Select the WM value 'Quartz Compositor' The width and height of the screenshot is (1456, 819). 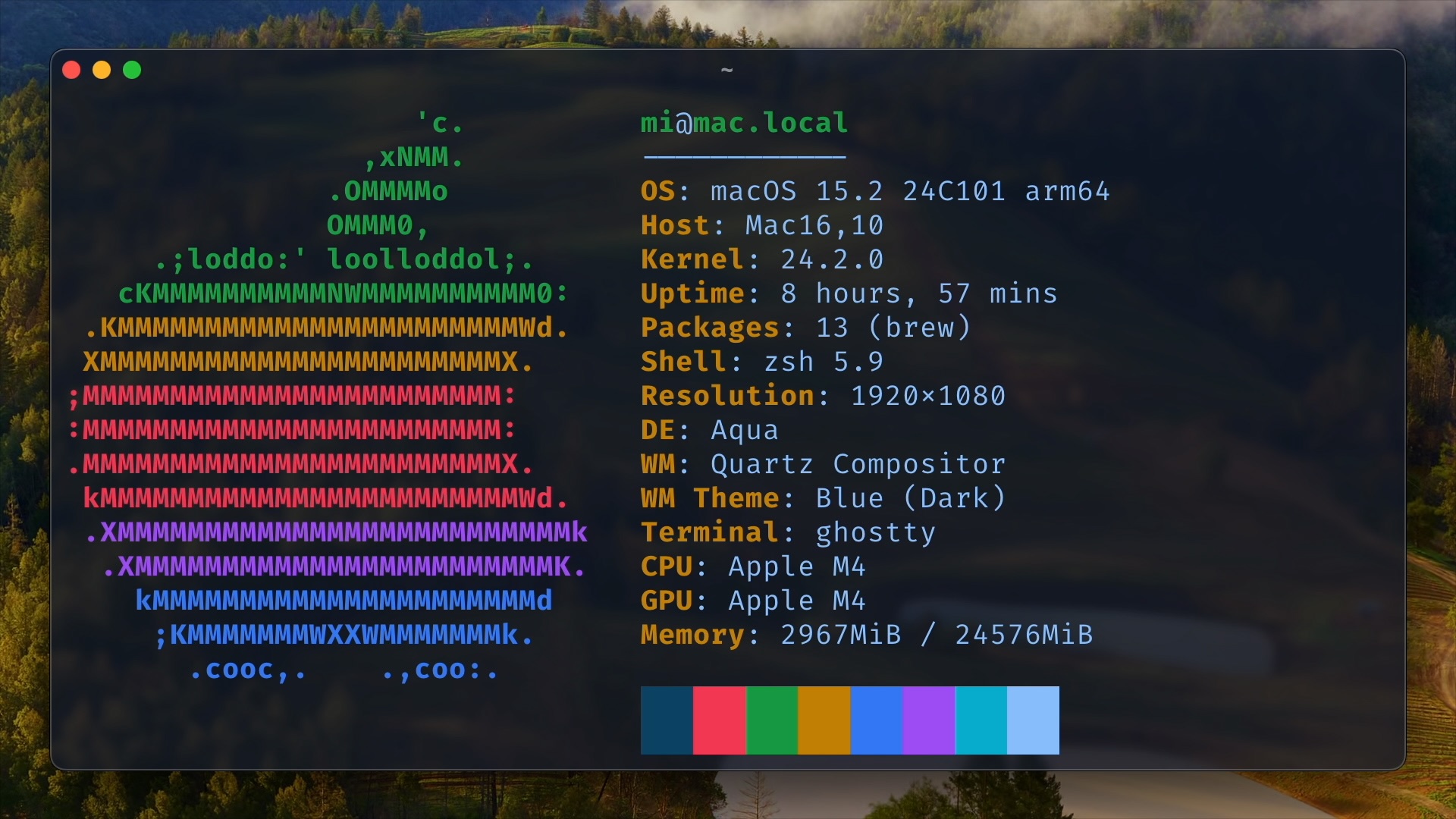coord(858,464)
